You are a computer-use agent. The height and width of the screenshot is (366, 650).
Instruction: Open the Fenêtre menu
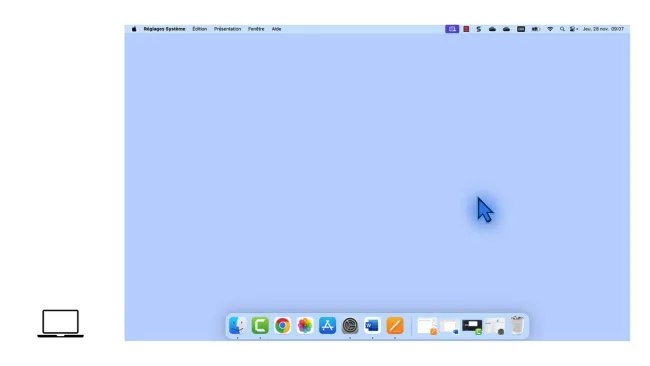click(x=256, y=29)
